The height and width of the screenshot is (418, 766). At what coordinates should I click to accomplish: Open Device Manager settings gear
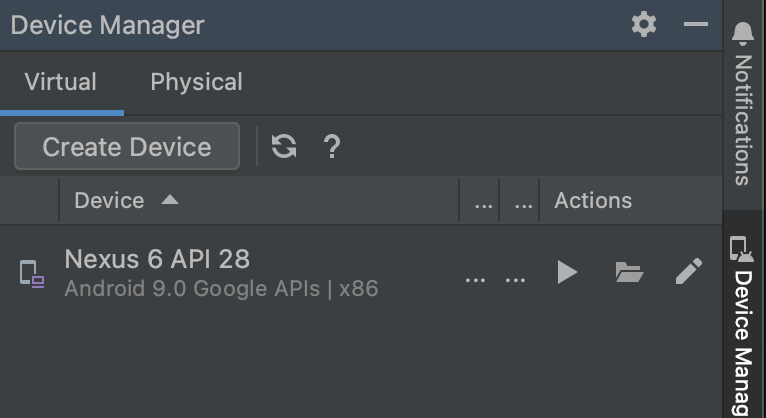click(644, 24)
